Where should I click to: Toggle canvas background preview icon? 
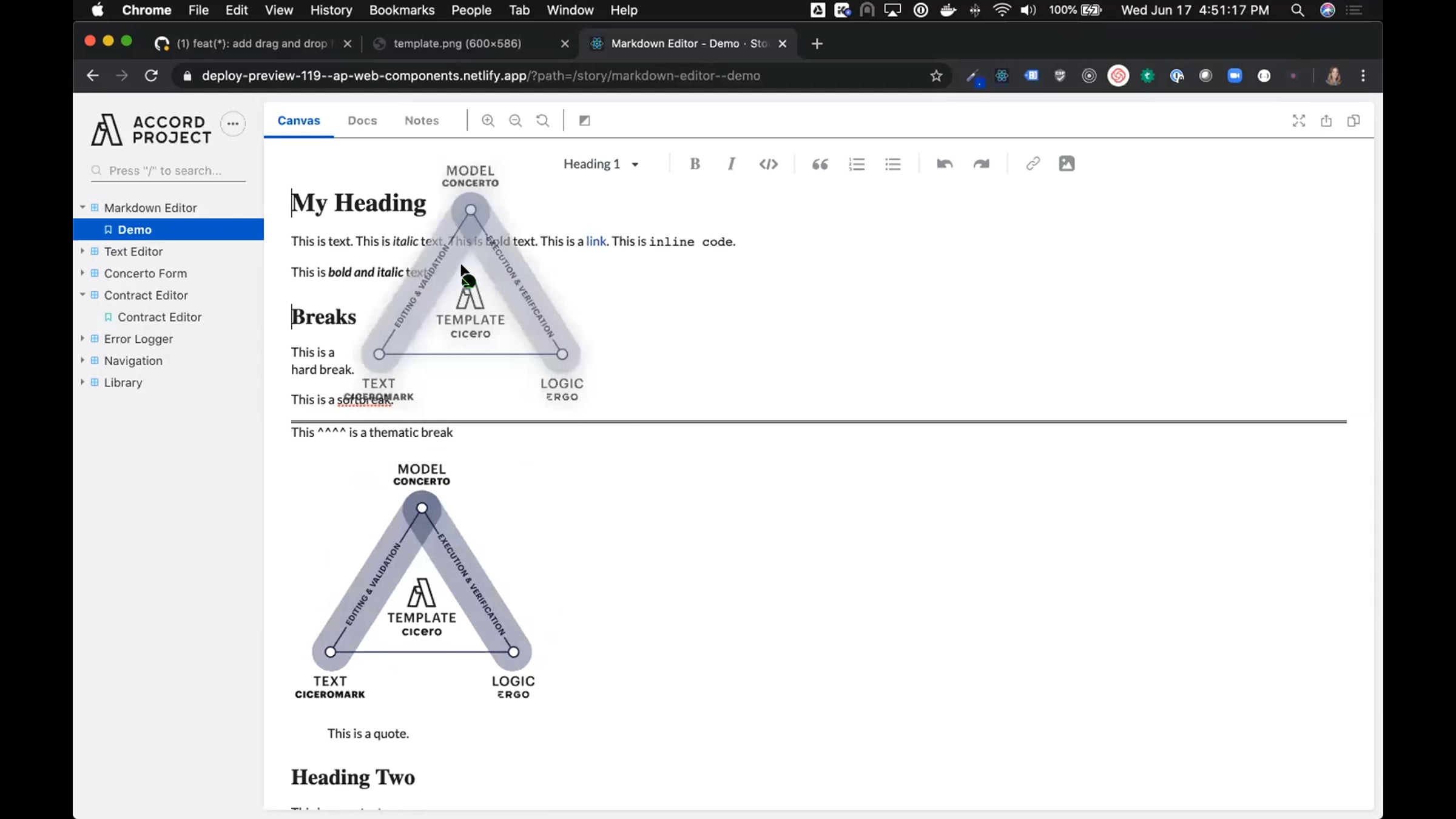point(584,121)
